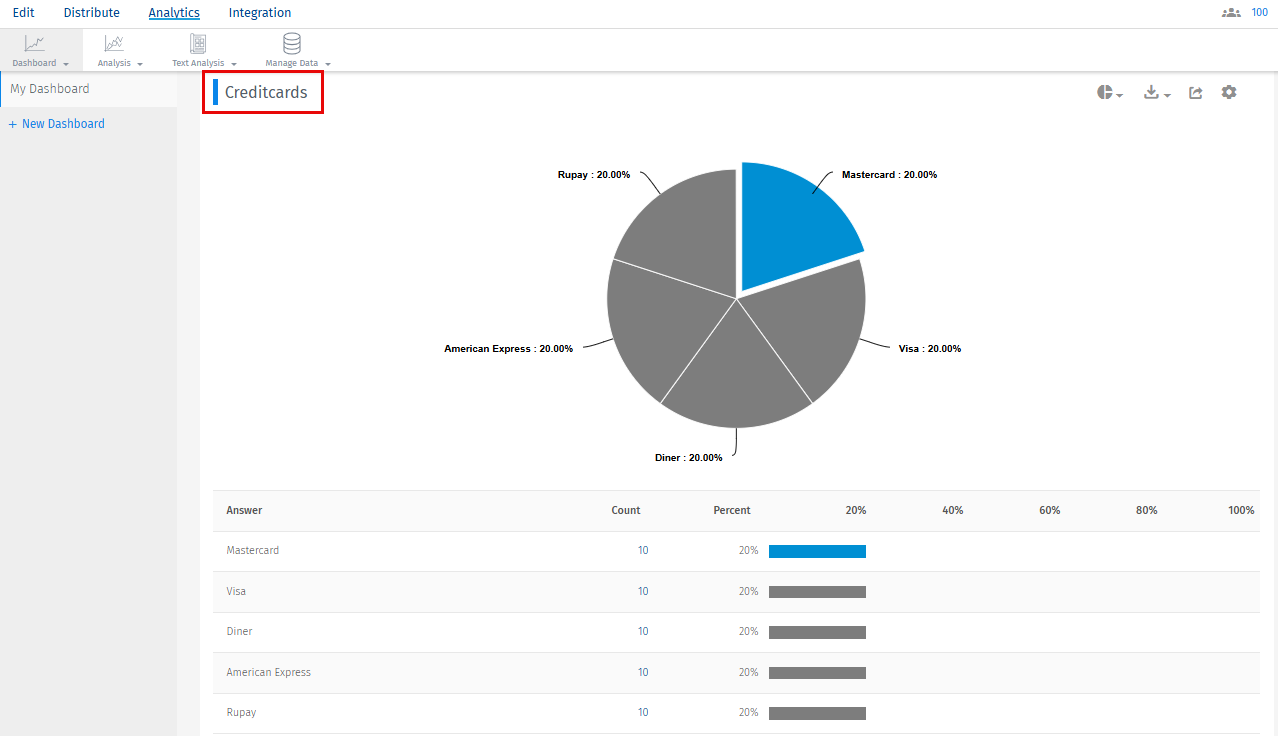Viewport: 1278px width, 736px height.
Task: Open the download chart options
Action: pyautogui.click(x=1157, y=92)
